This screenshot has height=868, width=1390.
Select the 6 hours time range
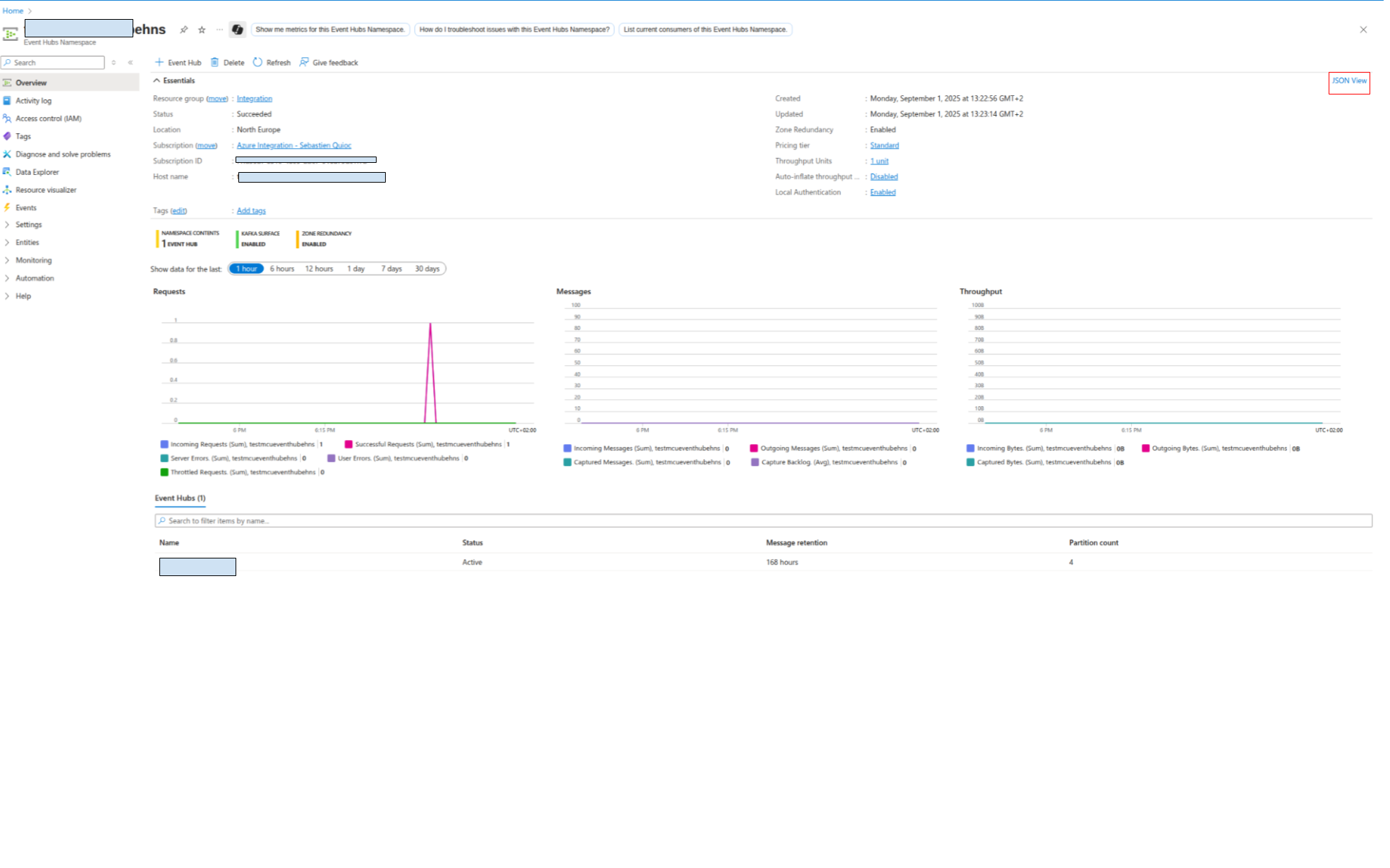282,269
